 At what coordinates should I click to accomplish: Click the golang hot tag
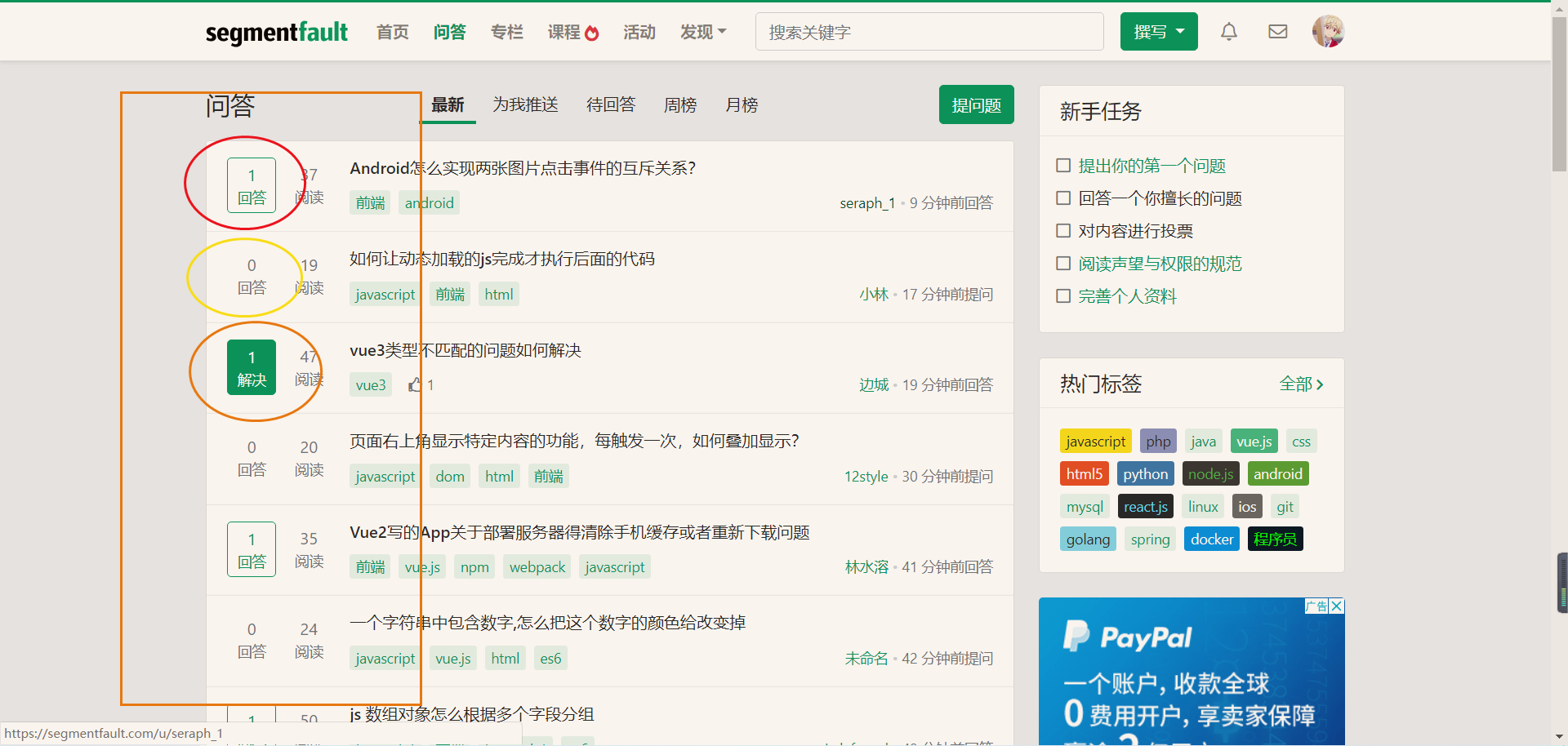pos(1088,539)
